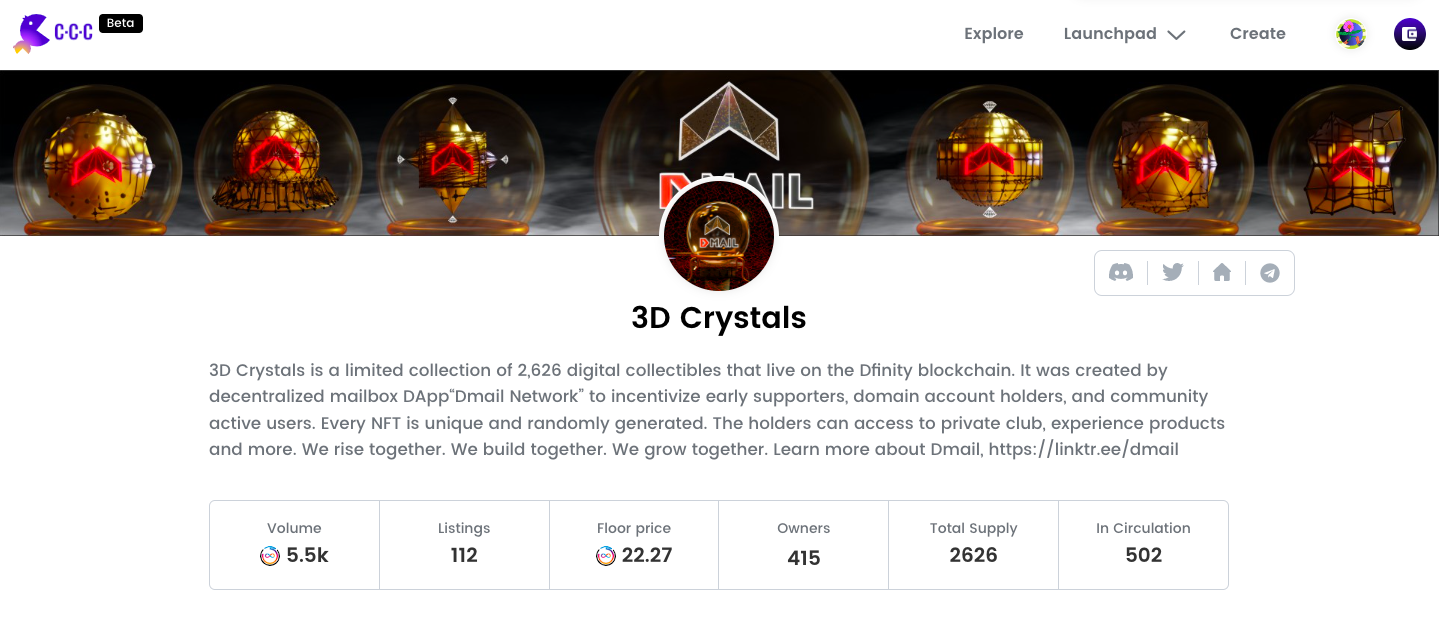
Task: Open the colorful user avatar icon
Action: point(1351,34)
